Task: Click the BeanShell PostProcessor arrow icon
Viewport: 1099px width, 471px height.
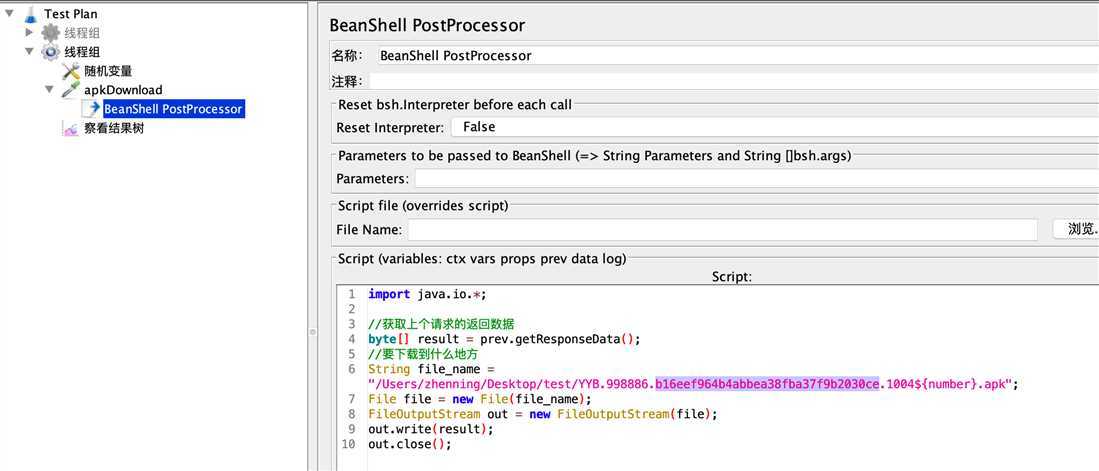Action: tap(91, 109)
